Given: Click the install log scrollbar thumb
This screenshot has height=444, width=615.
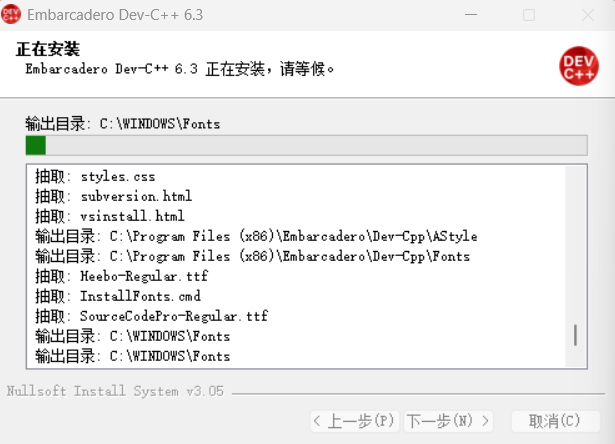Looking at the screenshot, I should tap(575, 335).
